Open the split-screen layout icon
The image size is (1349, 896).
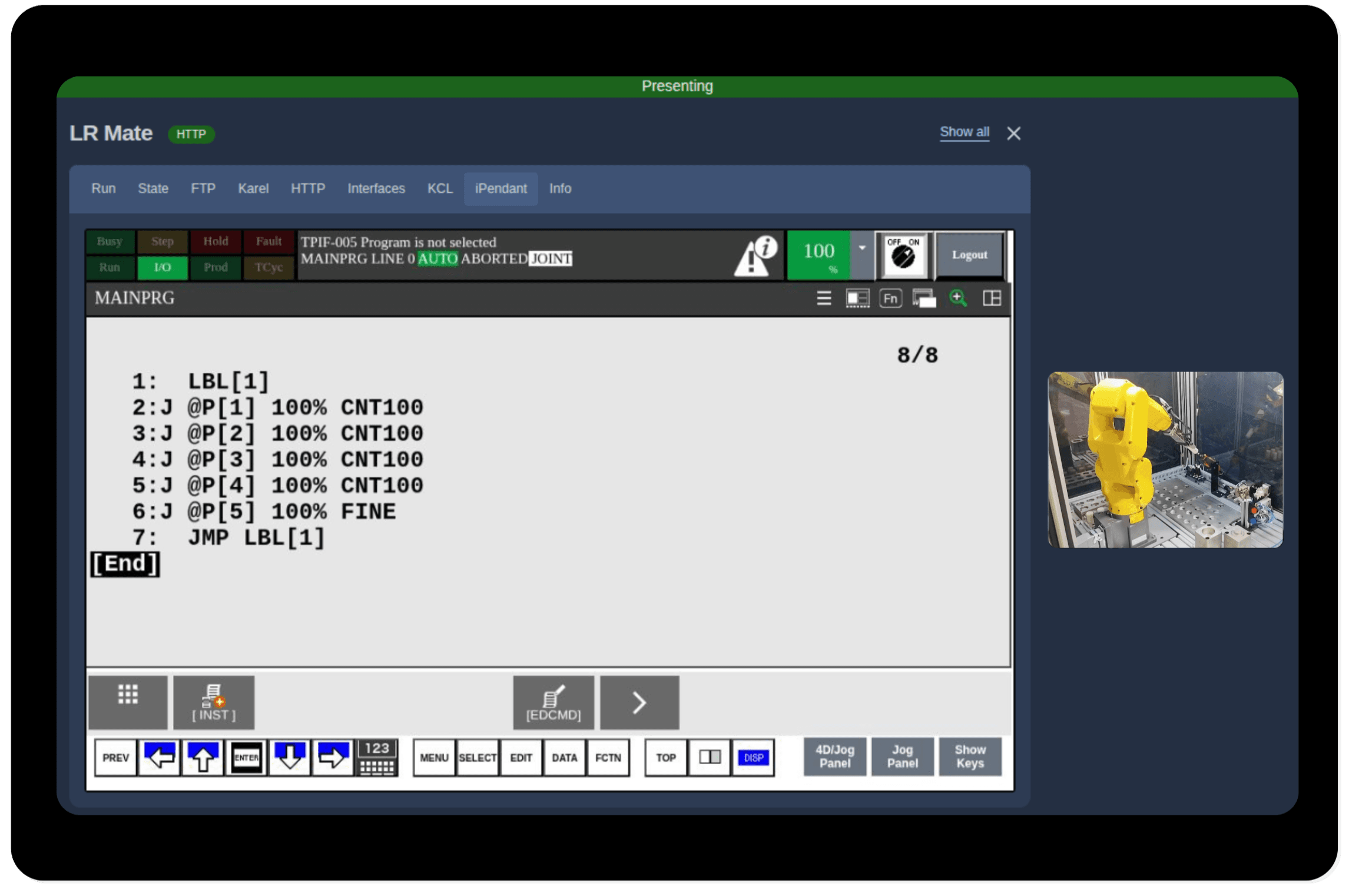coord(993,298)
